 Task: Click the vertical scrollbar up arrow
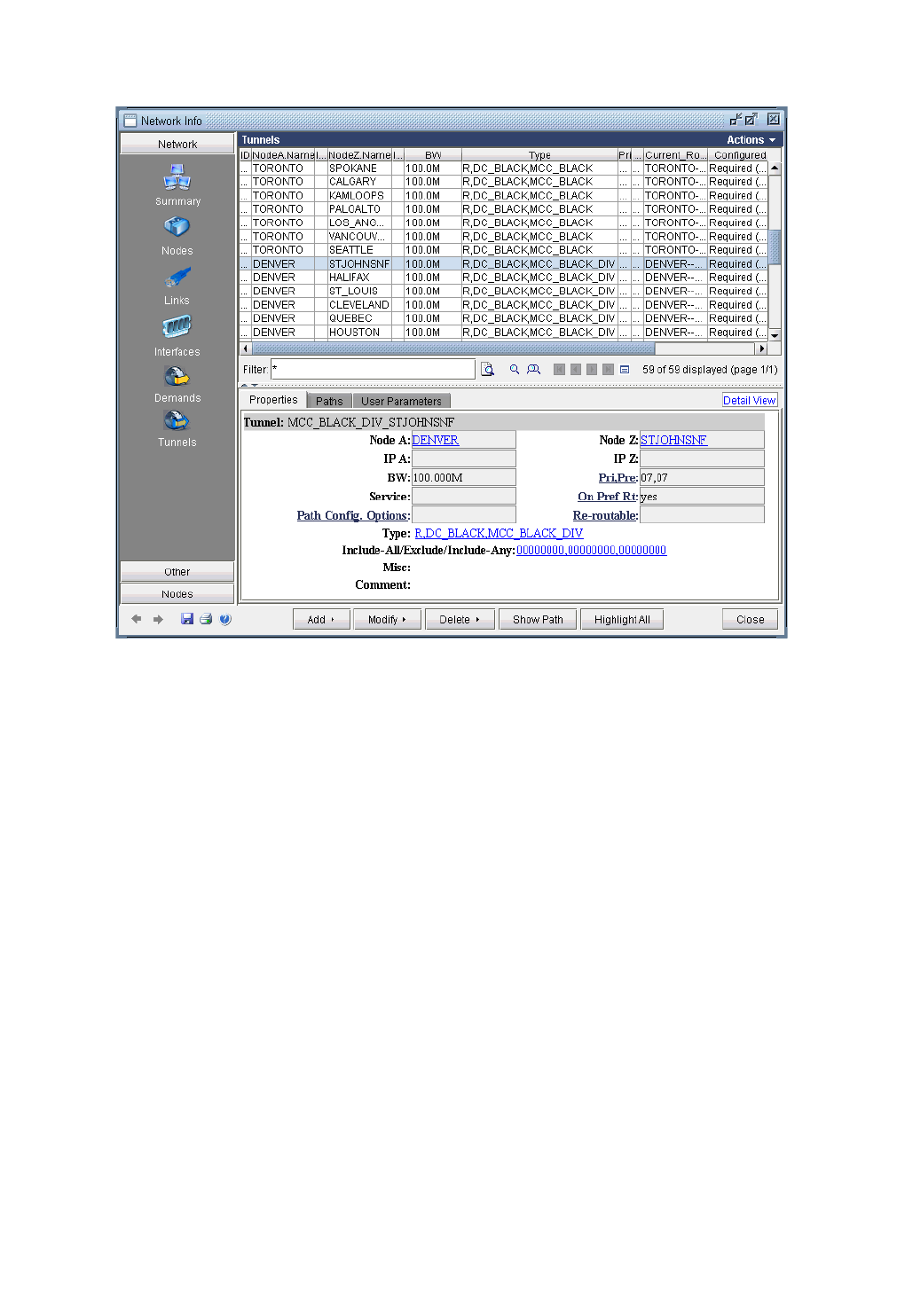[x=775, y=168]
